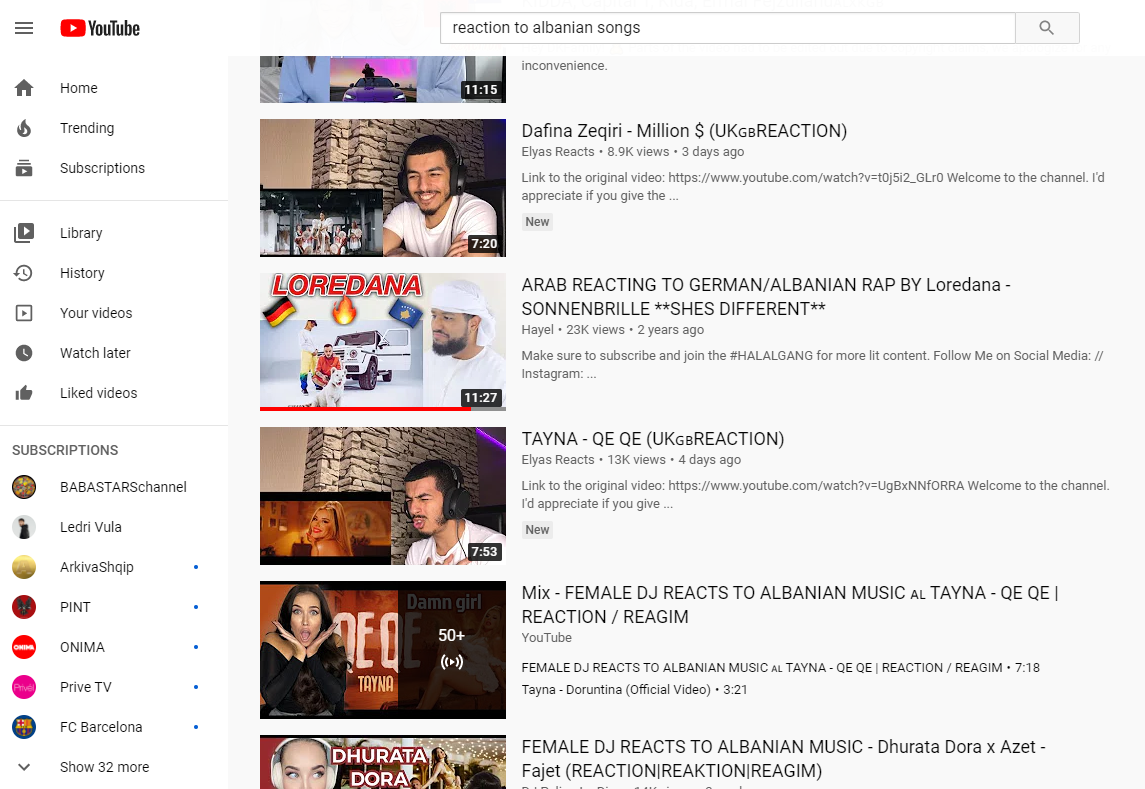The width and height of the screenshot is (1145, 789).
Task: Click the search magnifier button
Action: (x=1046, y=28)
